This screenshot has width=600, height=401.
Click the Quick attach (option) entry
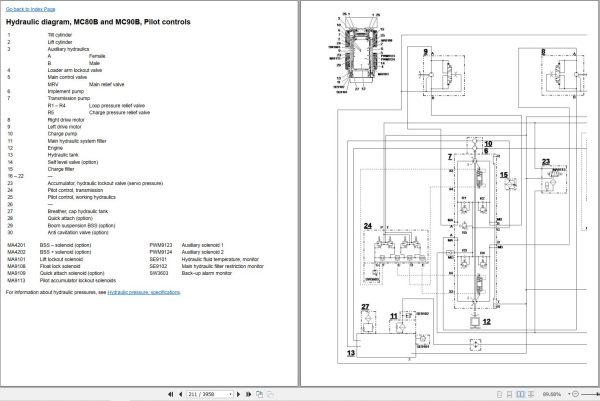pyautogui.click(x=70, y=218)
